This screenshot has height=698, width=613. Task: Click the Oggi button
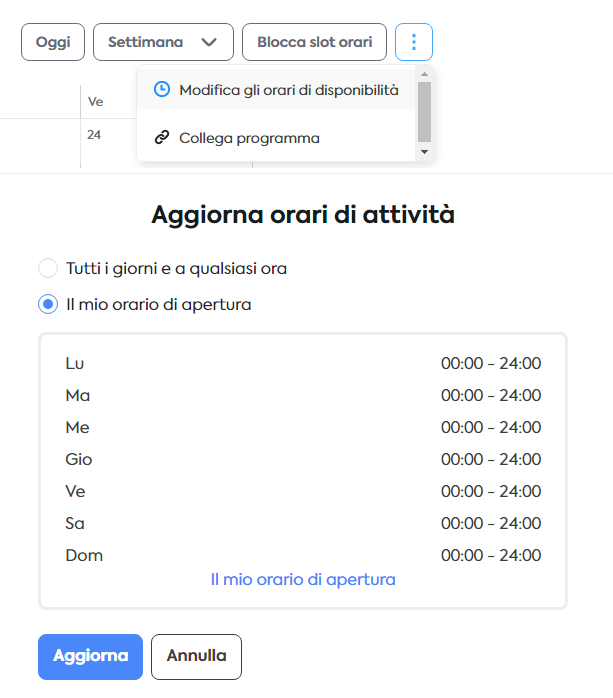53,42
